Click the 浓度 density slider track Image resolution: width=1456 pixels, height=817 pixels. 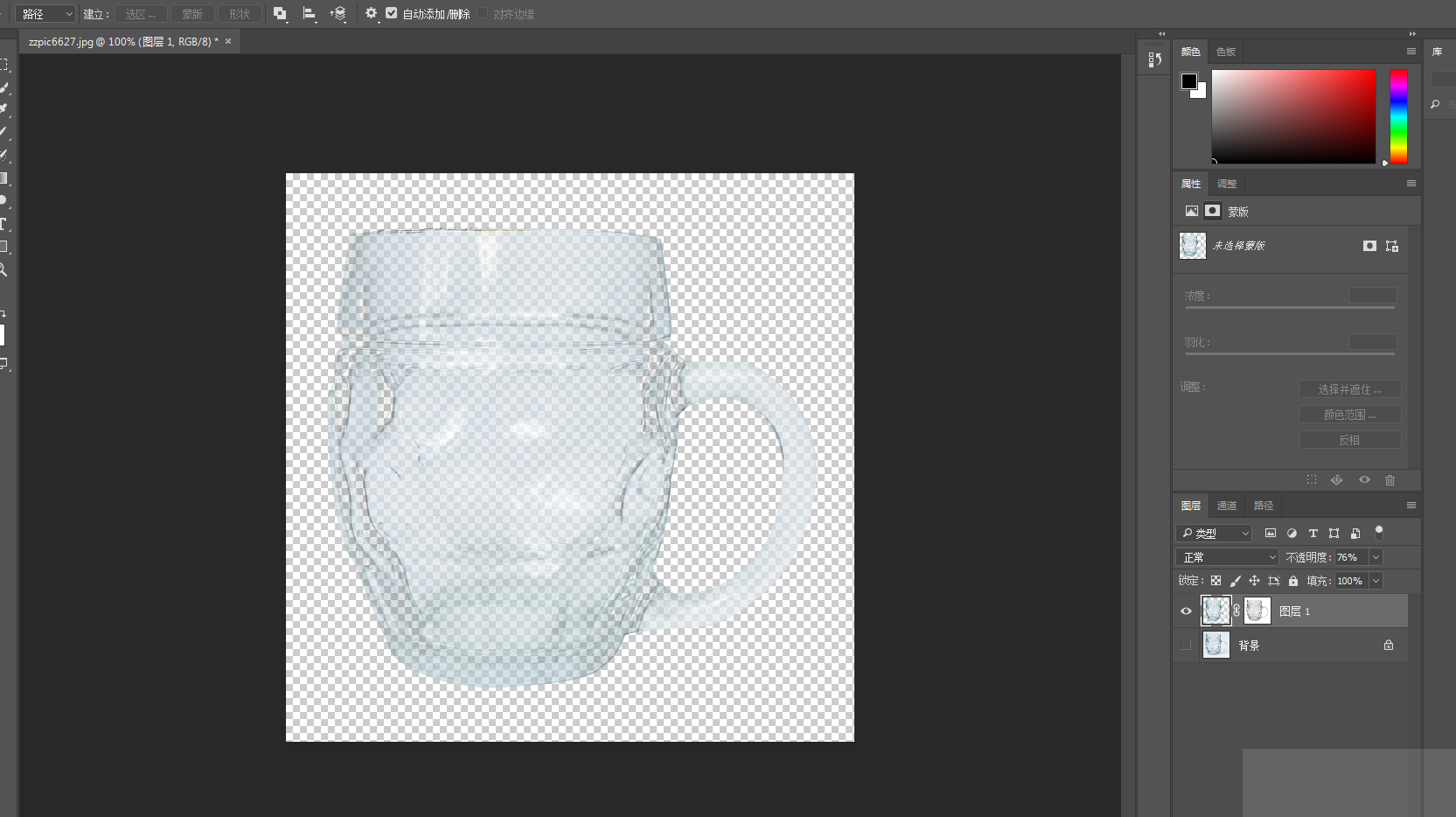pyautogui.click(x=1290, y=307)
